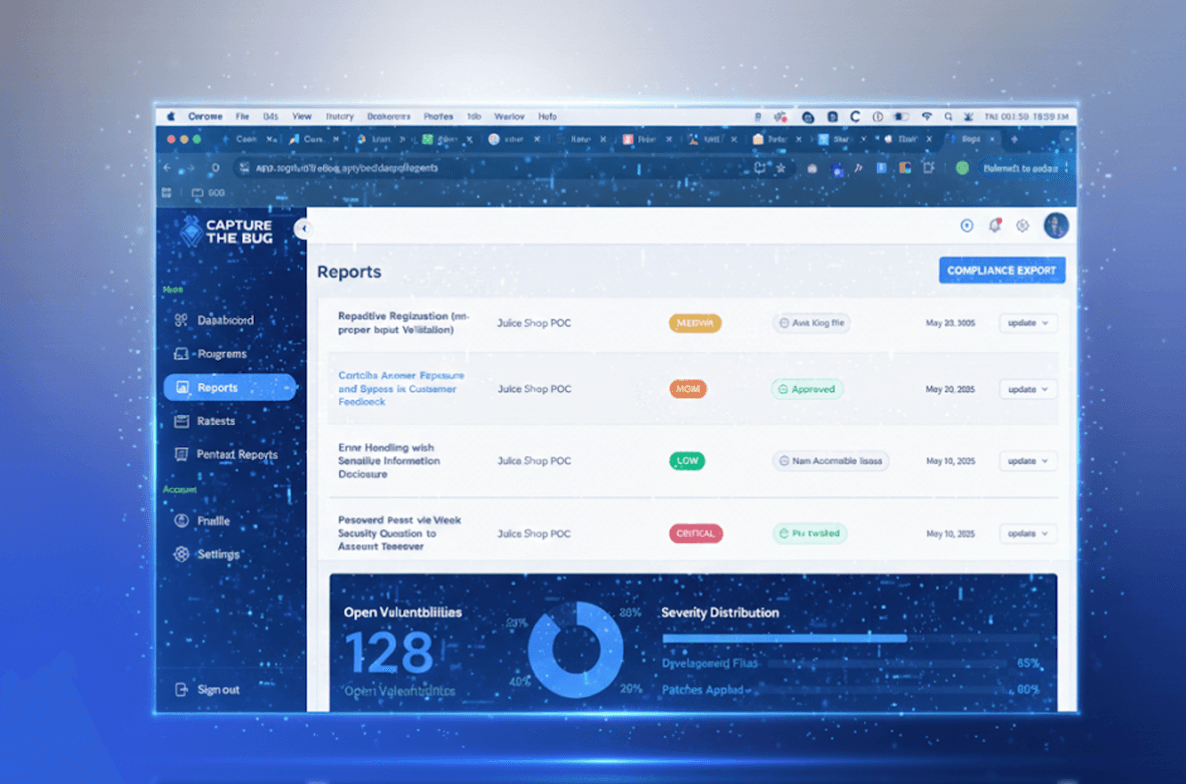1186x784 pixels.
Task: Click the Dashboard sidebar icon
Action: pos(181,320)
